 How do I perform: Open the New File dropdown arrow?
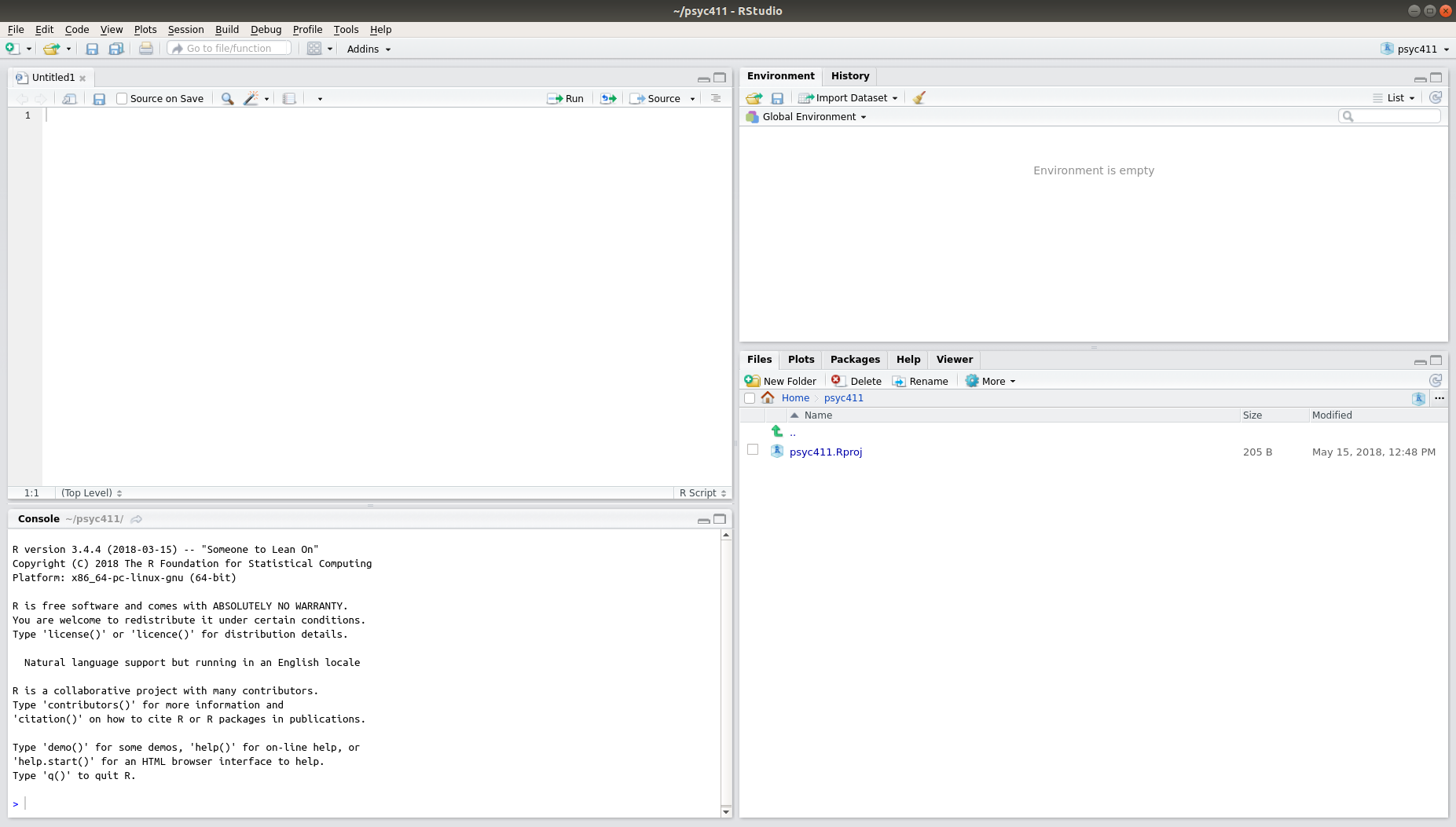[x=29, y=49]
